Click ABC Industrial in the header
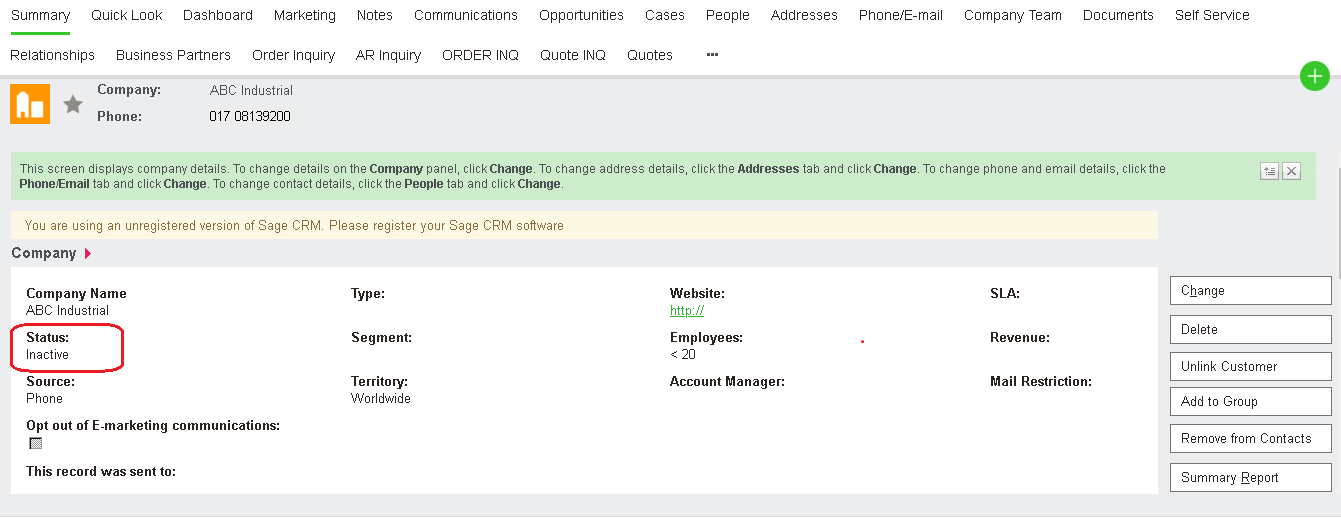1341x520 pixels. coord(251,91)
